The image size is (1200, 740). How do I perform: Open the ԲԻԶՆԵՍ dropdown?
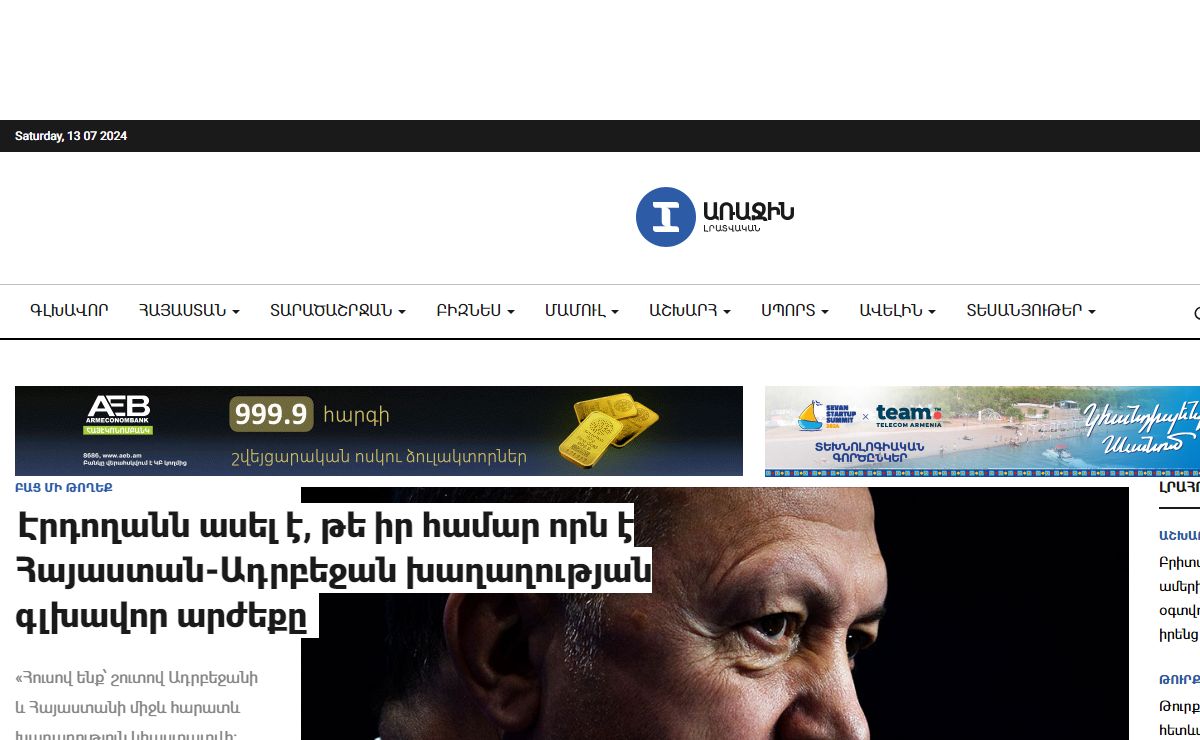point(475,311)
